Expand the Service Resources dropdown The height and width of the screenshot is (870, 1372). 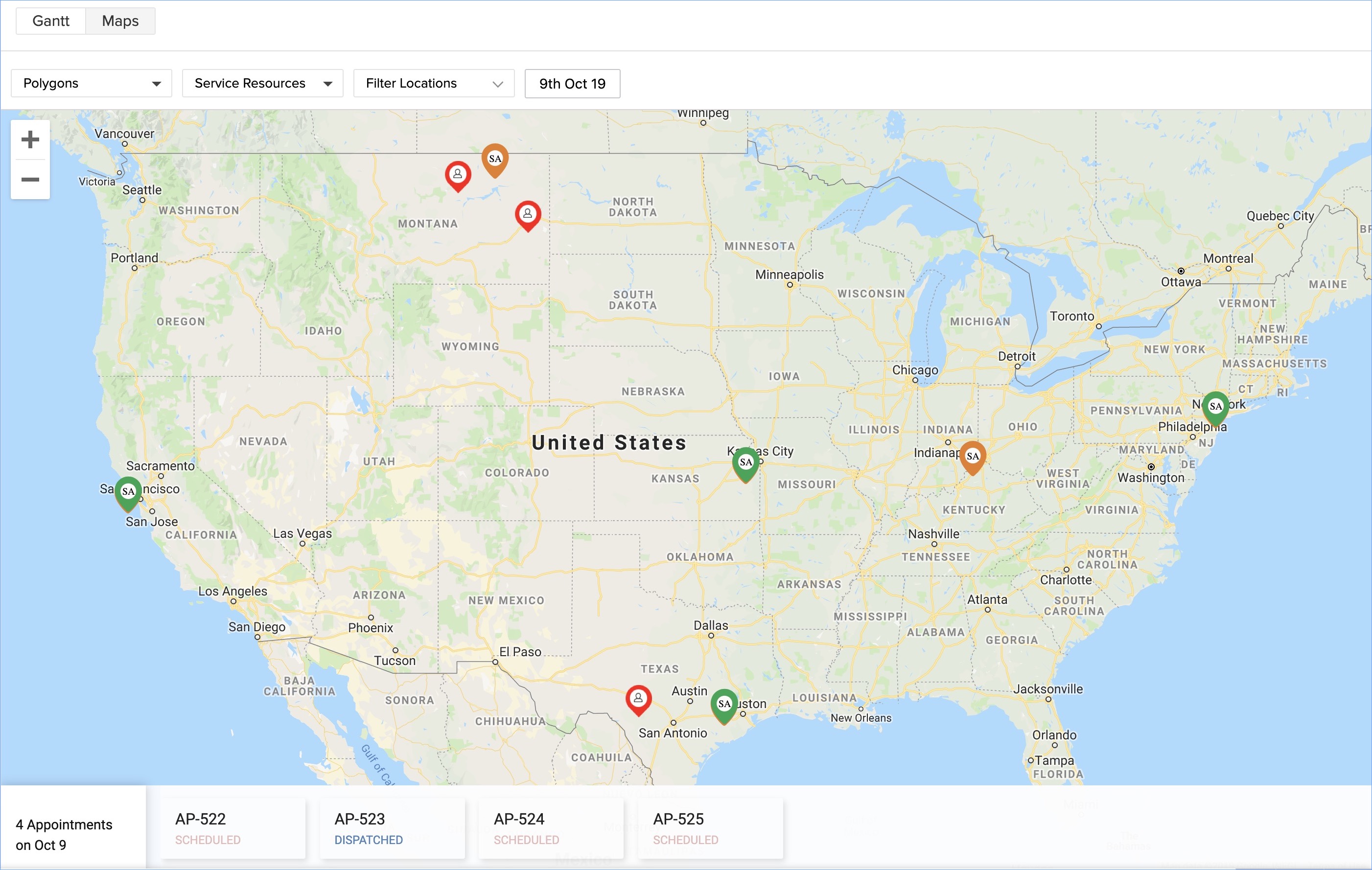click(x=263, y=84)
